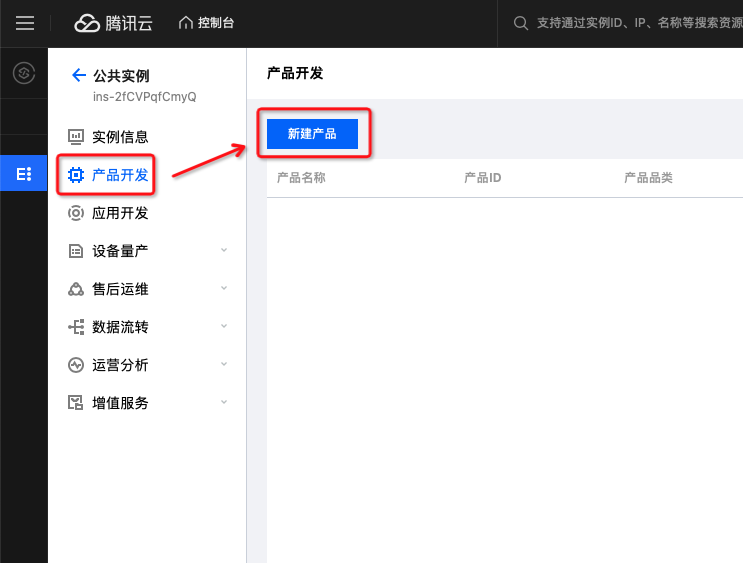Image resolution: width=743 pixels, height=563 pixels.
Task: Select the blue IoT Explorer rail icon
Action: click(x=24, y=173)
